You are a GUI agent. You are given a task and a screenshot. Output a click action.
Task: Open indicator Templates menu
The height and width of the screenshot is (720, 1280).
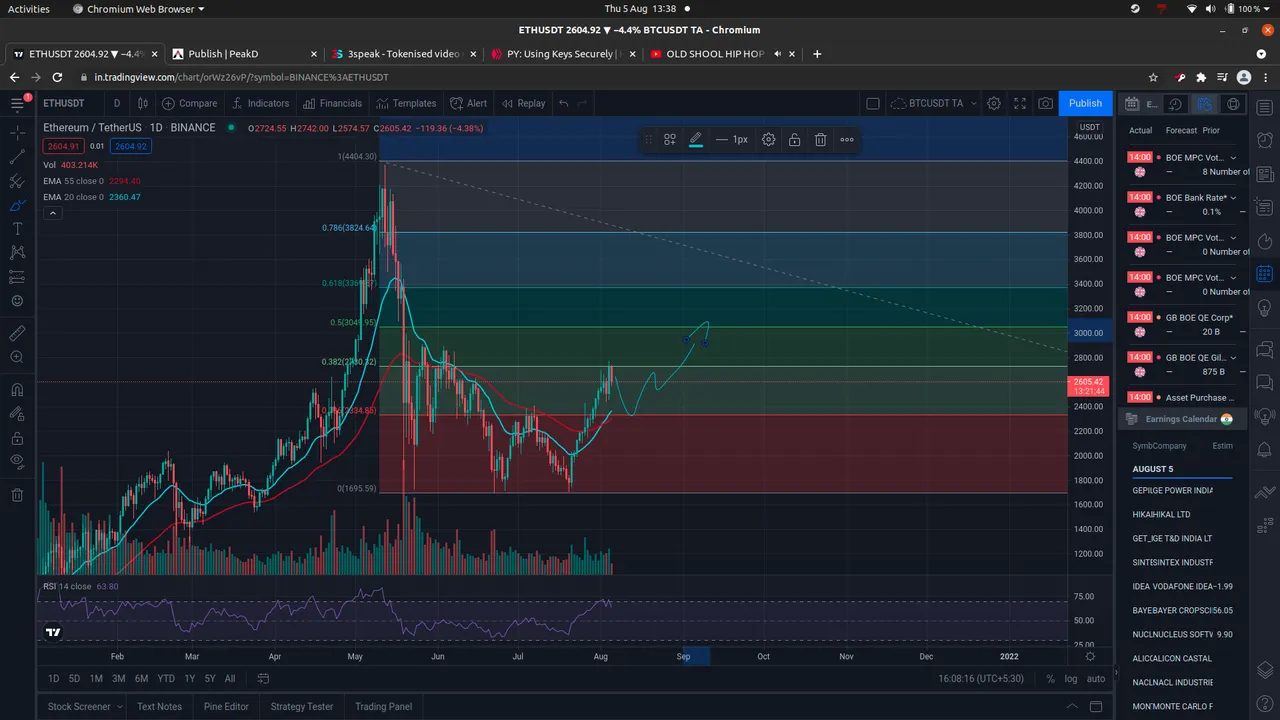coord(406,103)
